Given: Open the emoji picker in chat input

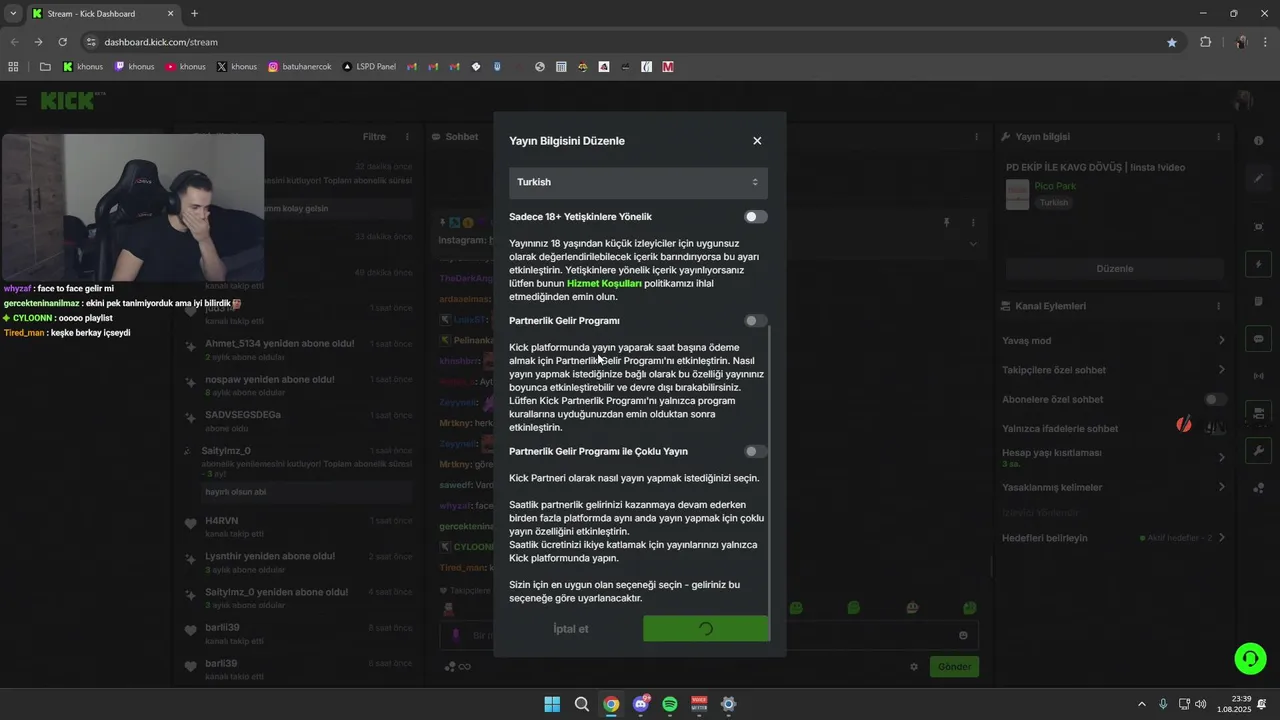Looking at the screenshot, I should 963,635.
